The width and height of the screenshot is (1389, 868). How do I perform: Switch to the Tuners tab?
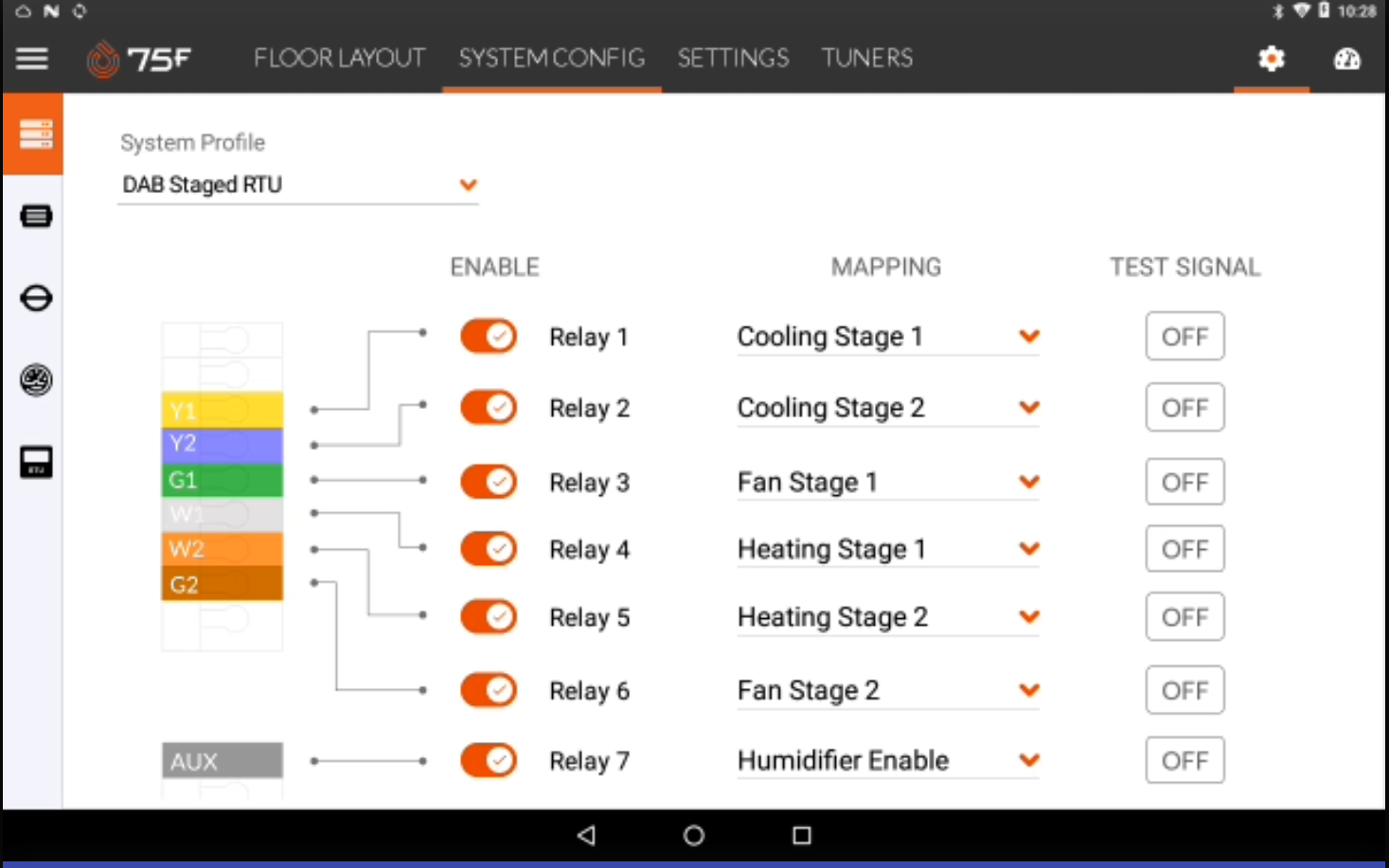(867, 59)
